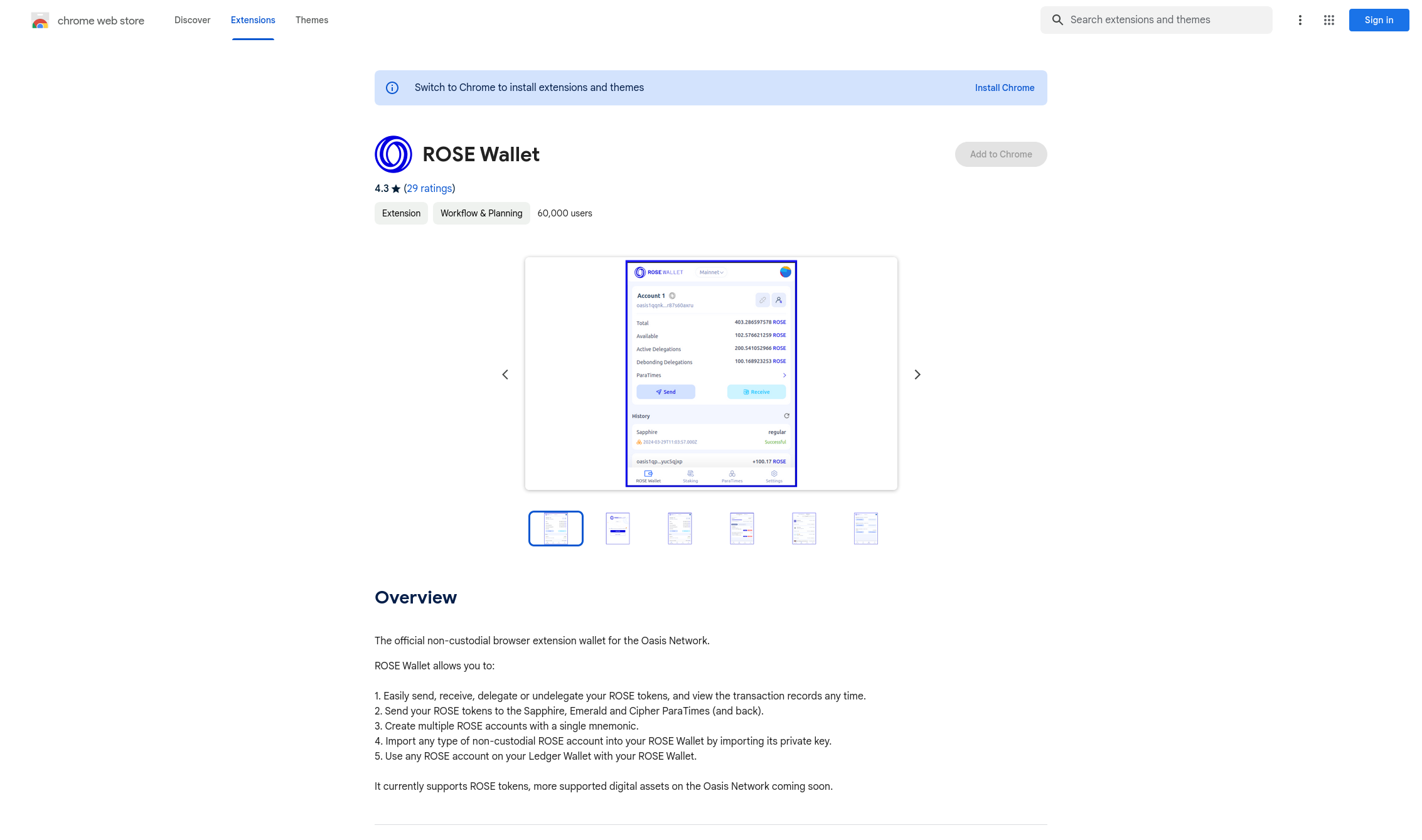Viewport: 1422px width, 840px height.
Task: Click the person icon beside the link icon
Action: [779, 300]
